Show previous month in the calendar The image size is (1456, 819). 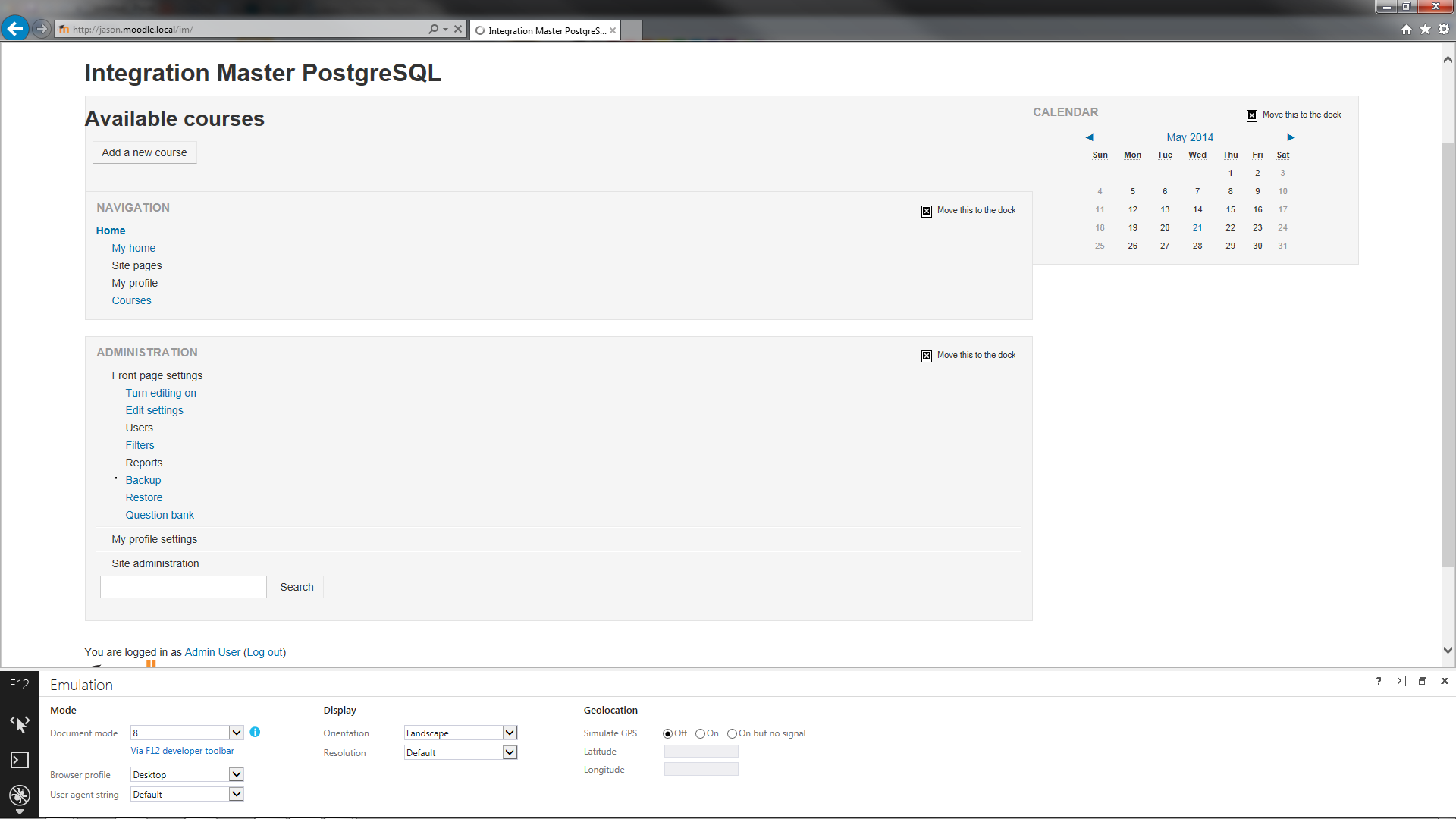coord(1090,137)
